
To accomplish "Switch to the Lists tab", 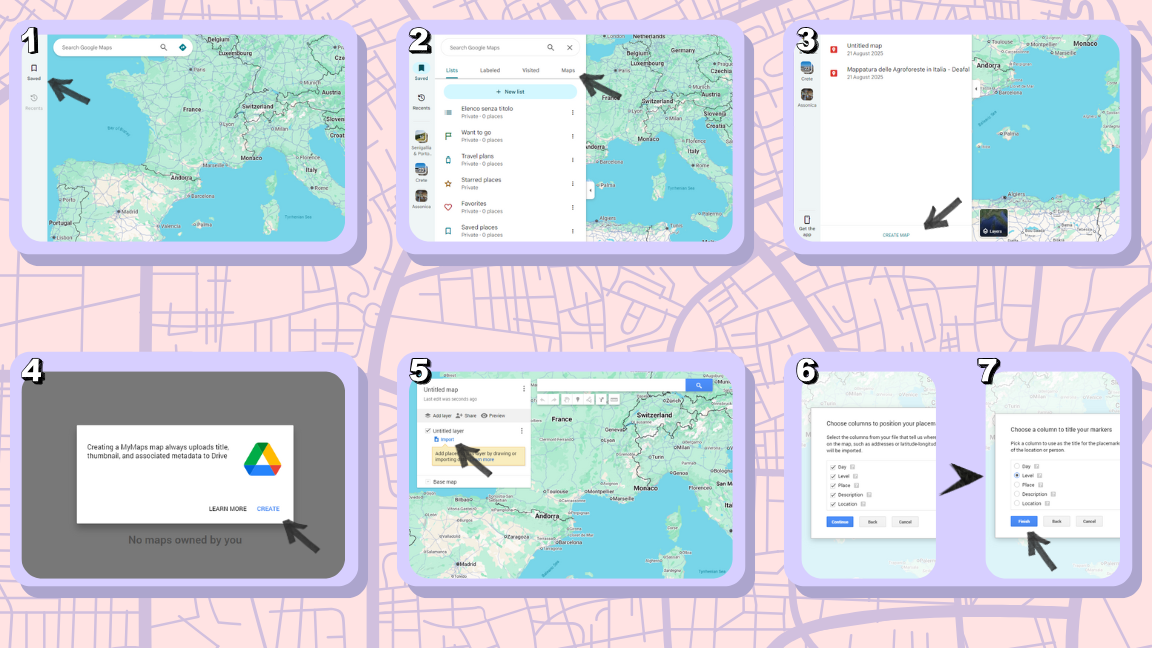I will tap(452, 71).
